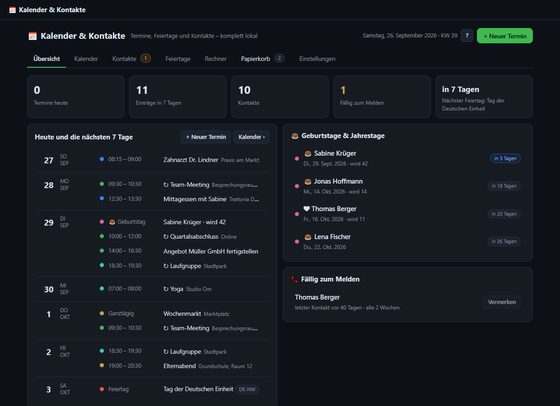Select the 27 SO SEP date header
This screenshot has width=560, height=406.
pos(56,160)
